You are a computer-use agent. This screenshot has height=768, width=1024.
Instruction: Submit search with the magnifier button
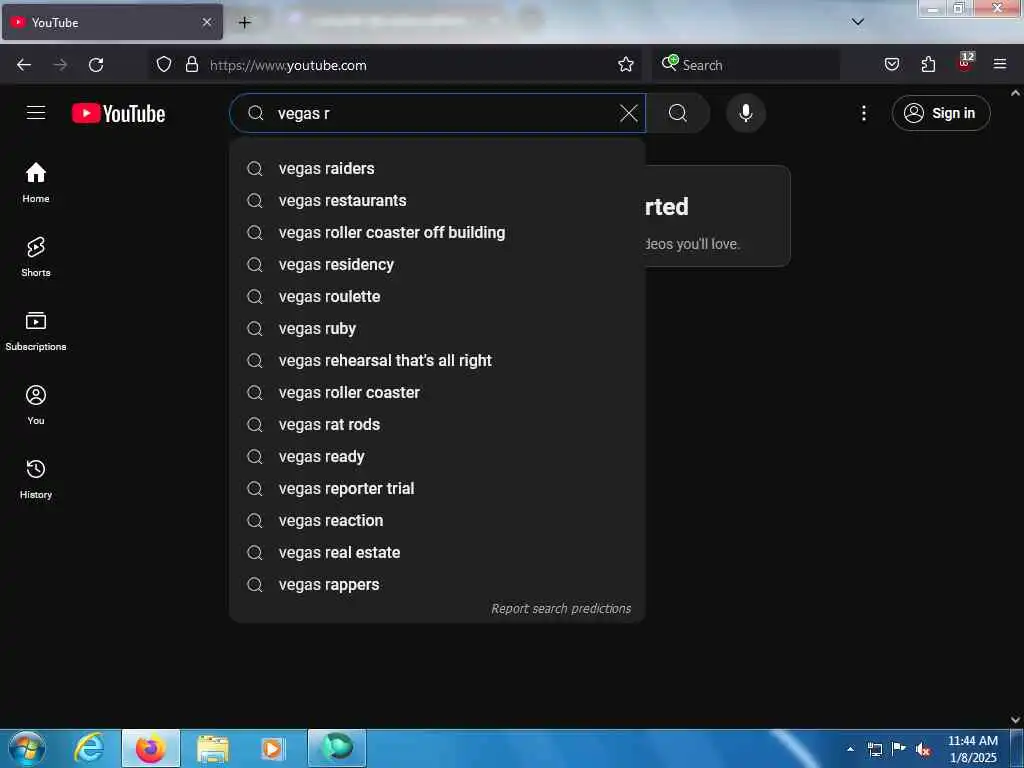[678, 113]
